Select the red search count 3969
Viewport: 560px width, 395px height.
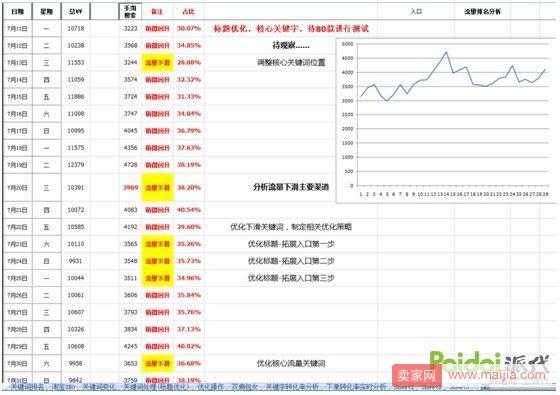(x=130, y=188)
